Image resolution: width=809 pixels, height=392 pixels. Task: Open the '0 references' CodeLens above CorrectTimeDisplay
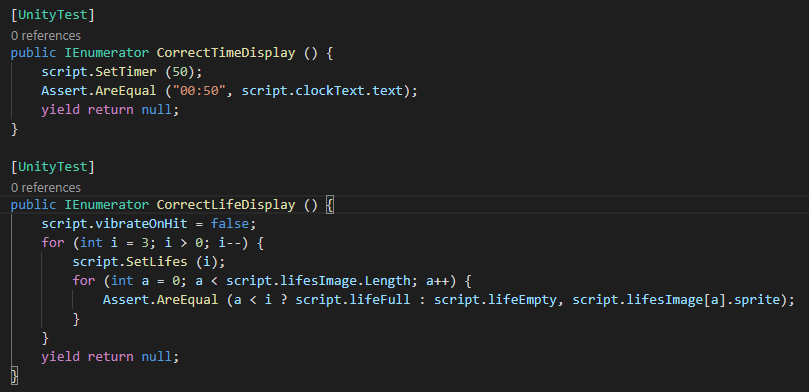pyautogui.click(x=46, y=35)
